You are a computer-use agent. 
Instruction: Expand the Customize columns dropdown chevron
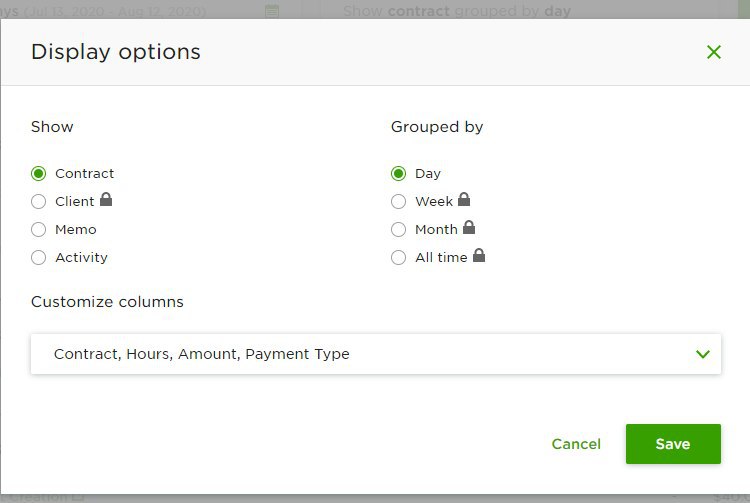pos(703,354)
